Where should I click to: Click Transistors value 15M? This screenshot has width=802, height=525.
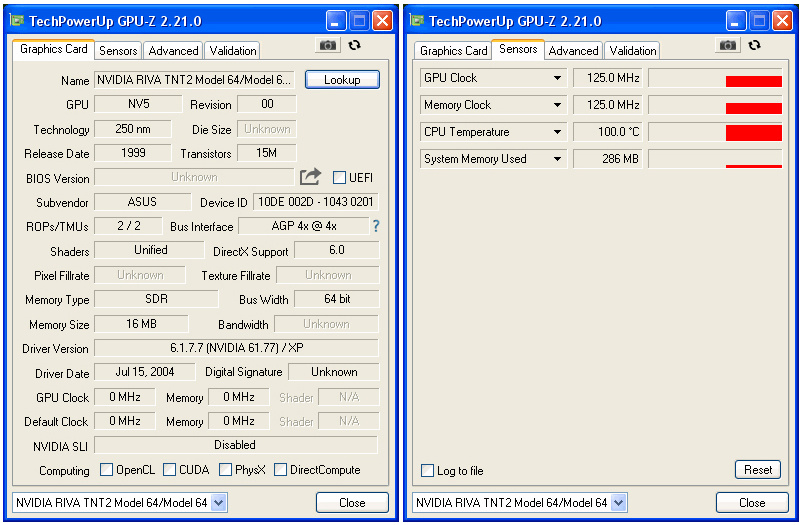266,153
